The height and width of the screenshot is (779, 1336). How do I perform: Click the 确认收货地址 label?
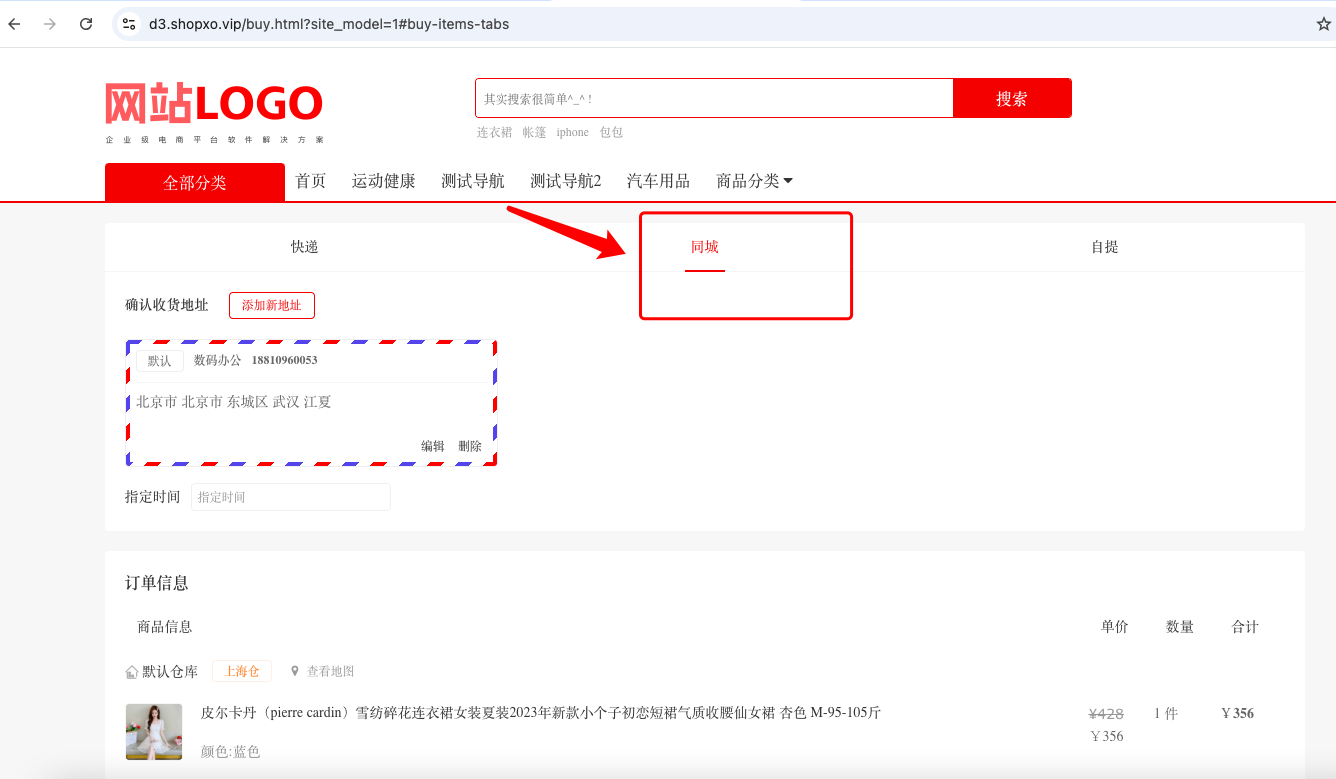167,305
